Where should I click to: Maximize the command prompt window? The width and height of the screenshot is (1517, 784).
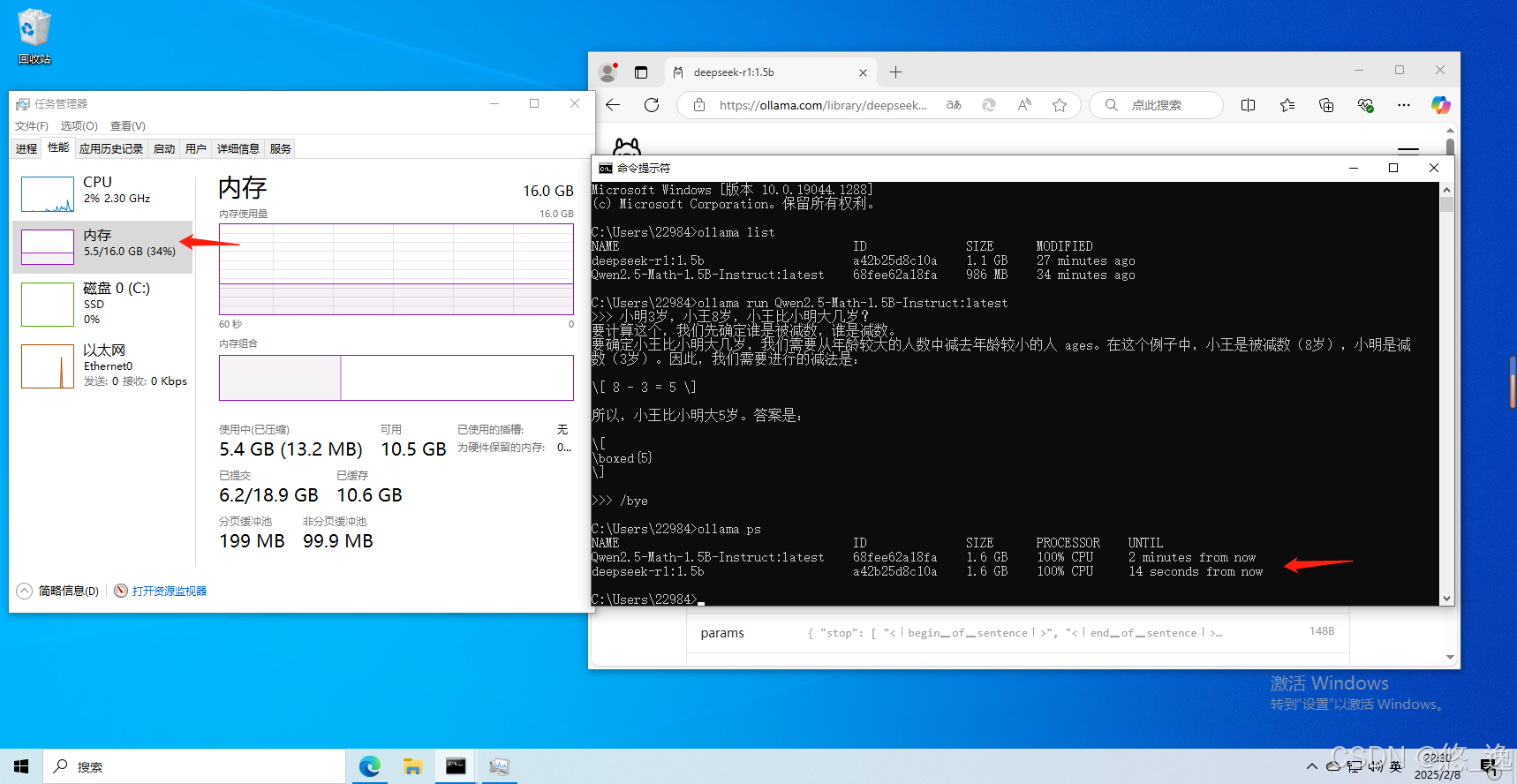pos(1393,168)
